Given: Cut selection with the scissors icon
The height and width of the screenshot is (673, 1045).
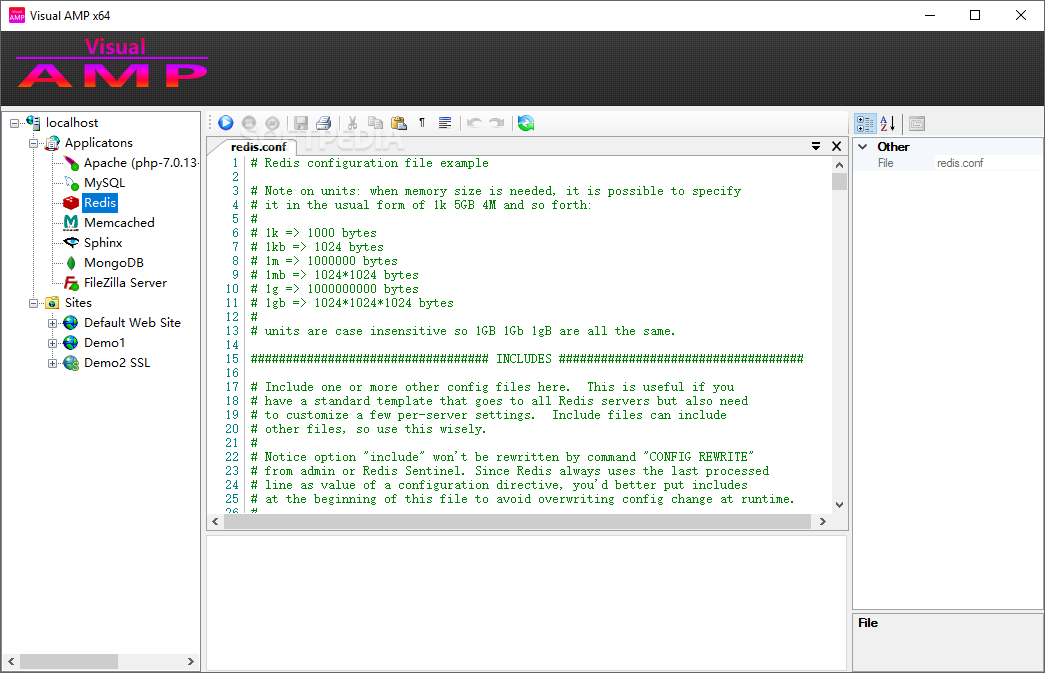Looking at the screenshot, I should coord(353,123).
